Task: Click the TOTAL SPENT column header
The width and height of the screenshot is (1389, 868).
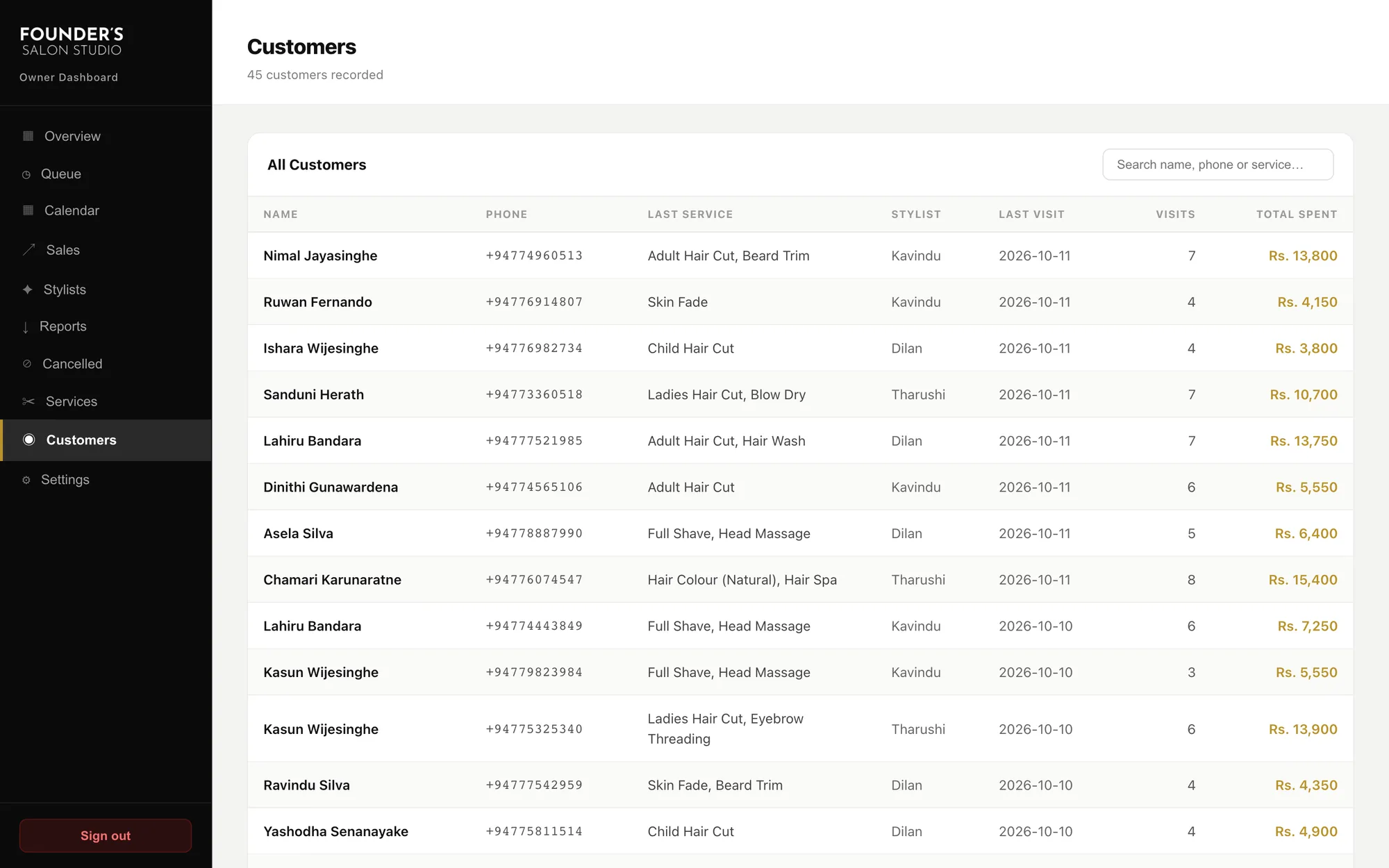Action: point(1297,215)
